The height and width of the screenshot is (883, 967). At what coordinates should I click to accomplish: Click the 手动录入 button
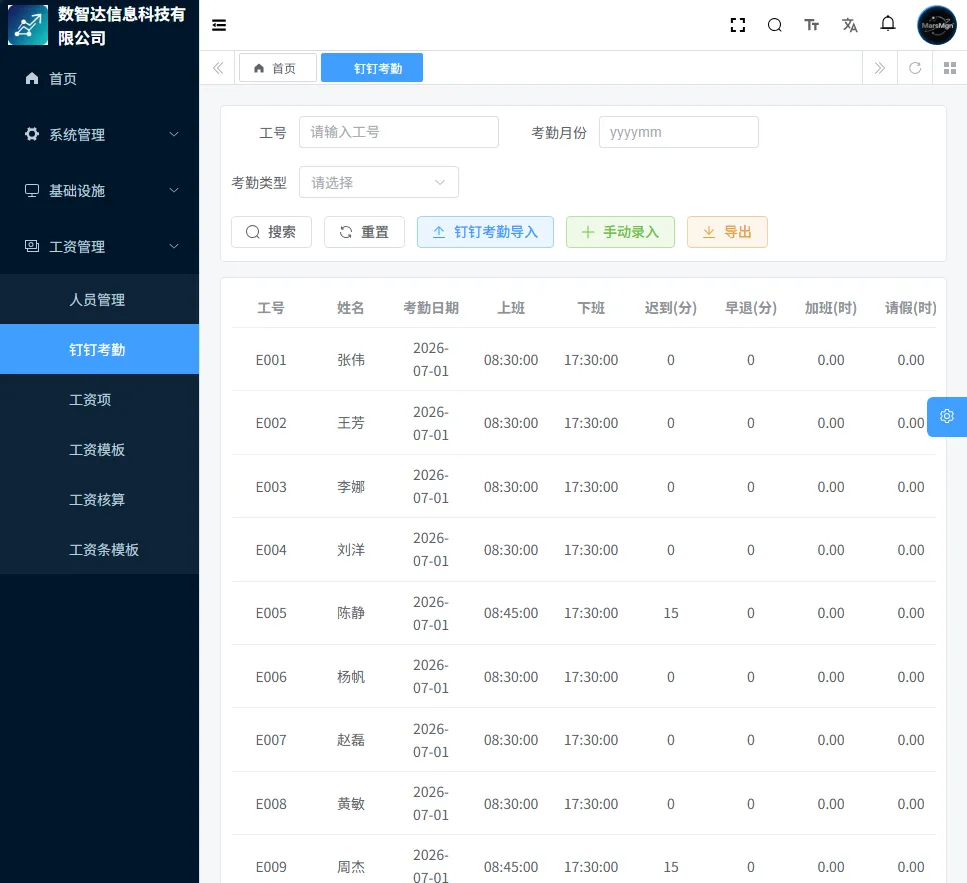click(620, 232)
